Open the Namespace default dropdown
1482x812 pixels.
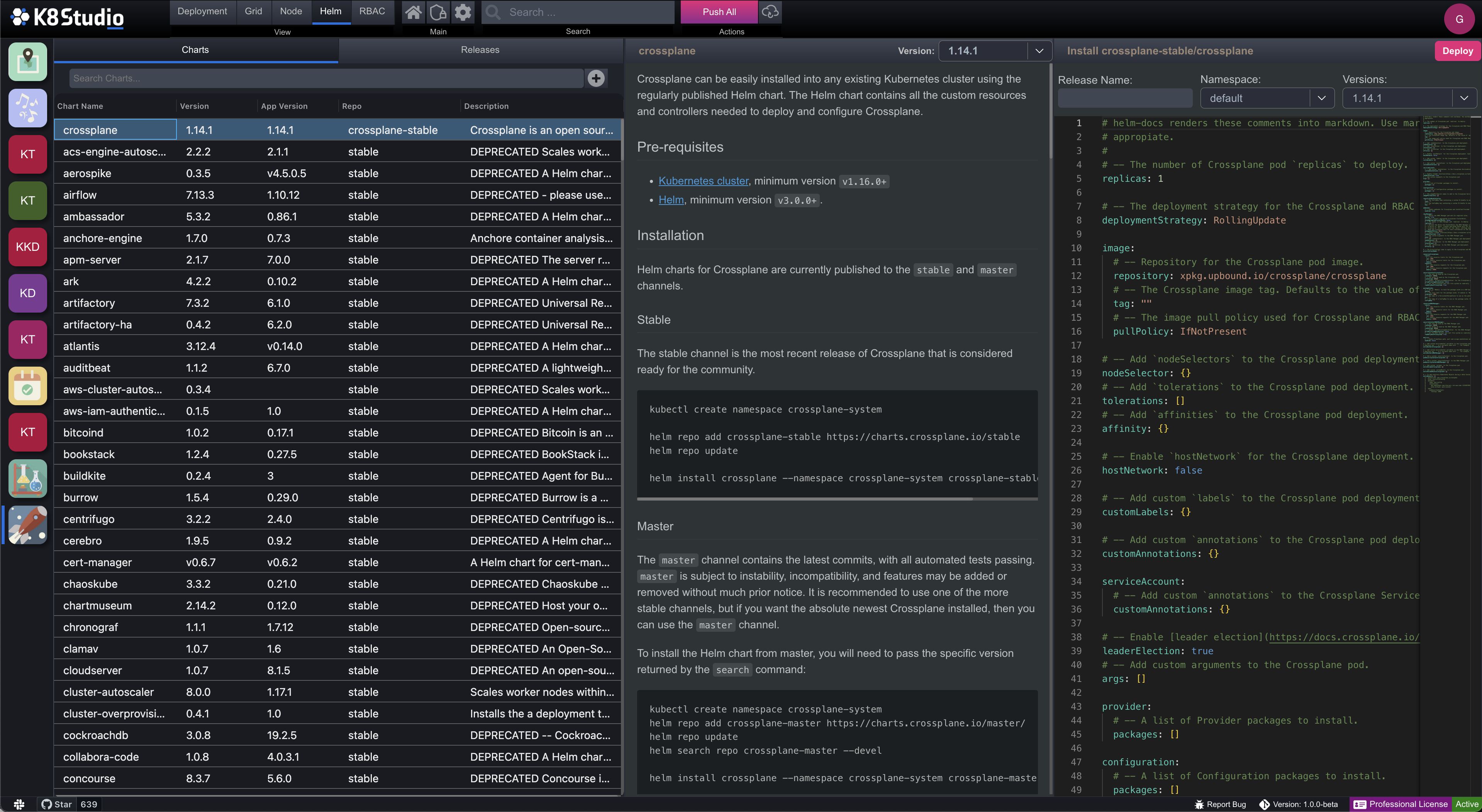tap(1267, 98)
